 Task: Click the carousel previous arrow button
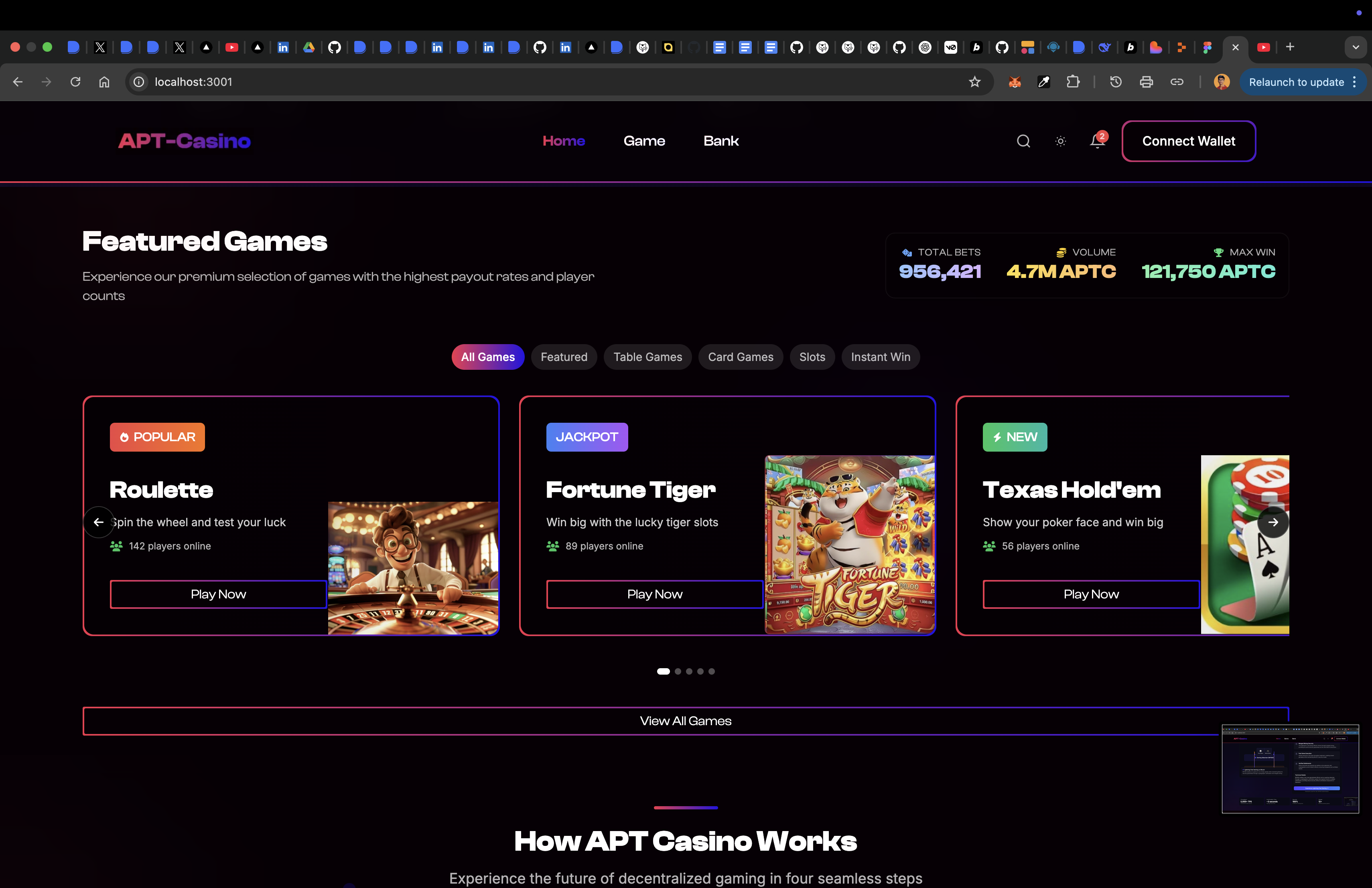tap(99, 522)
